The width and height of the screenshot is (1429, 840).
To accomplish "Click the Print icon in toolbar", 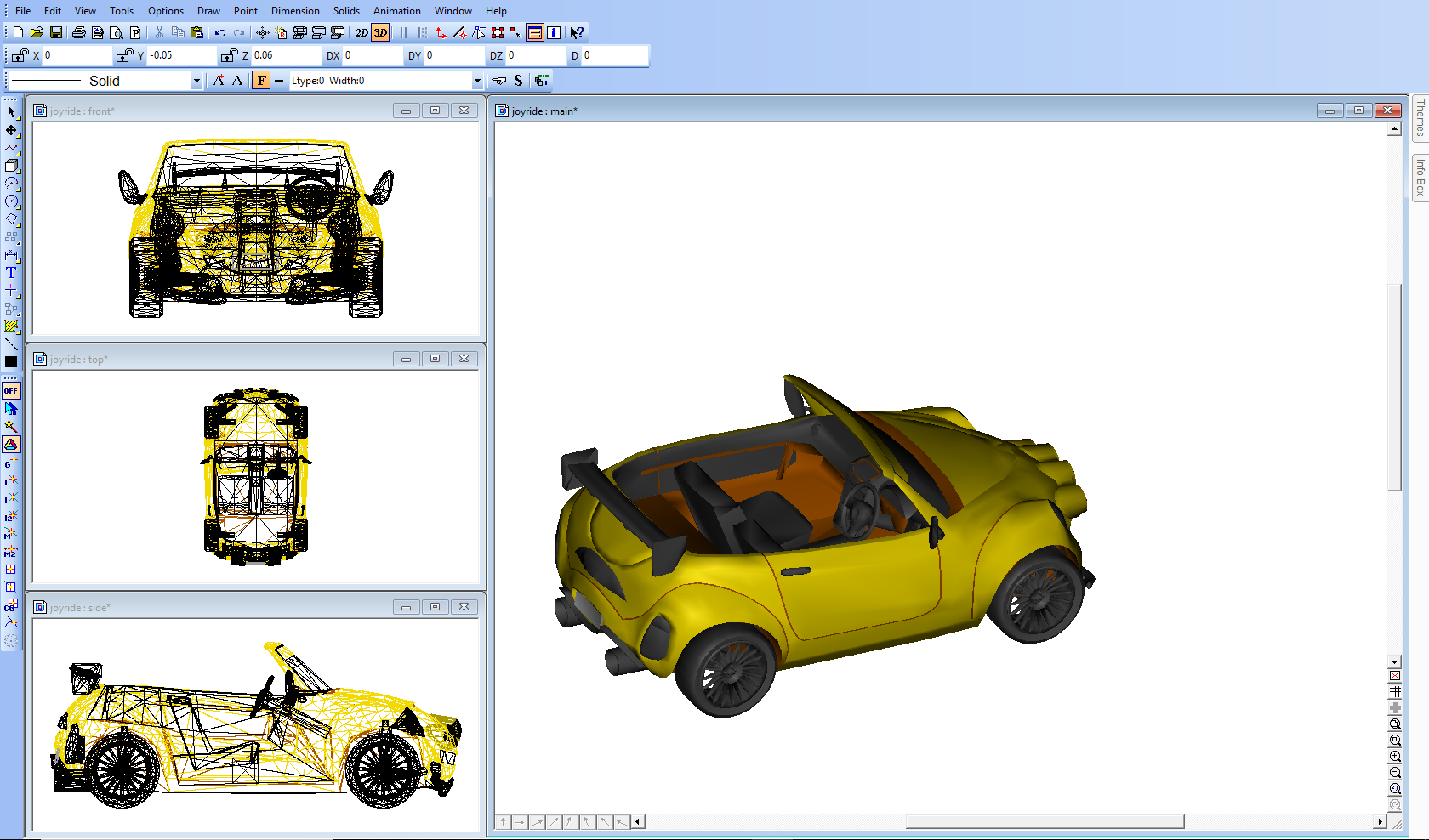I will [x=78, y=32].
